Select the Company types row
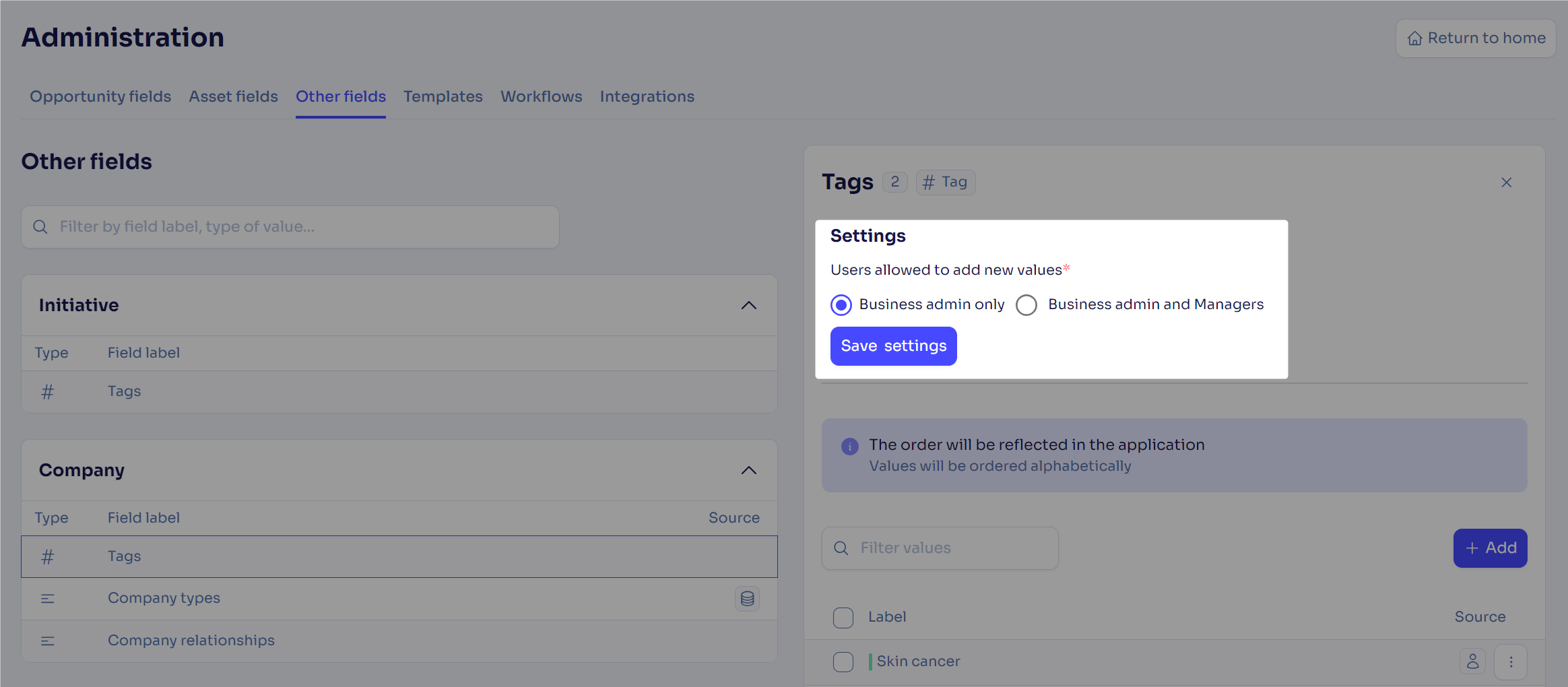The height and width of the screenshot is (687, 1568). click(x=399, y=599)
